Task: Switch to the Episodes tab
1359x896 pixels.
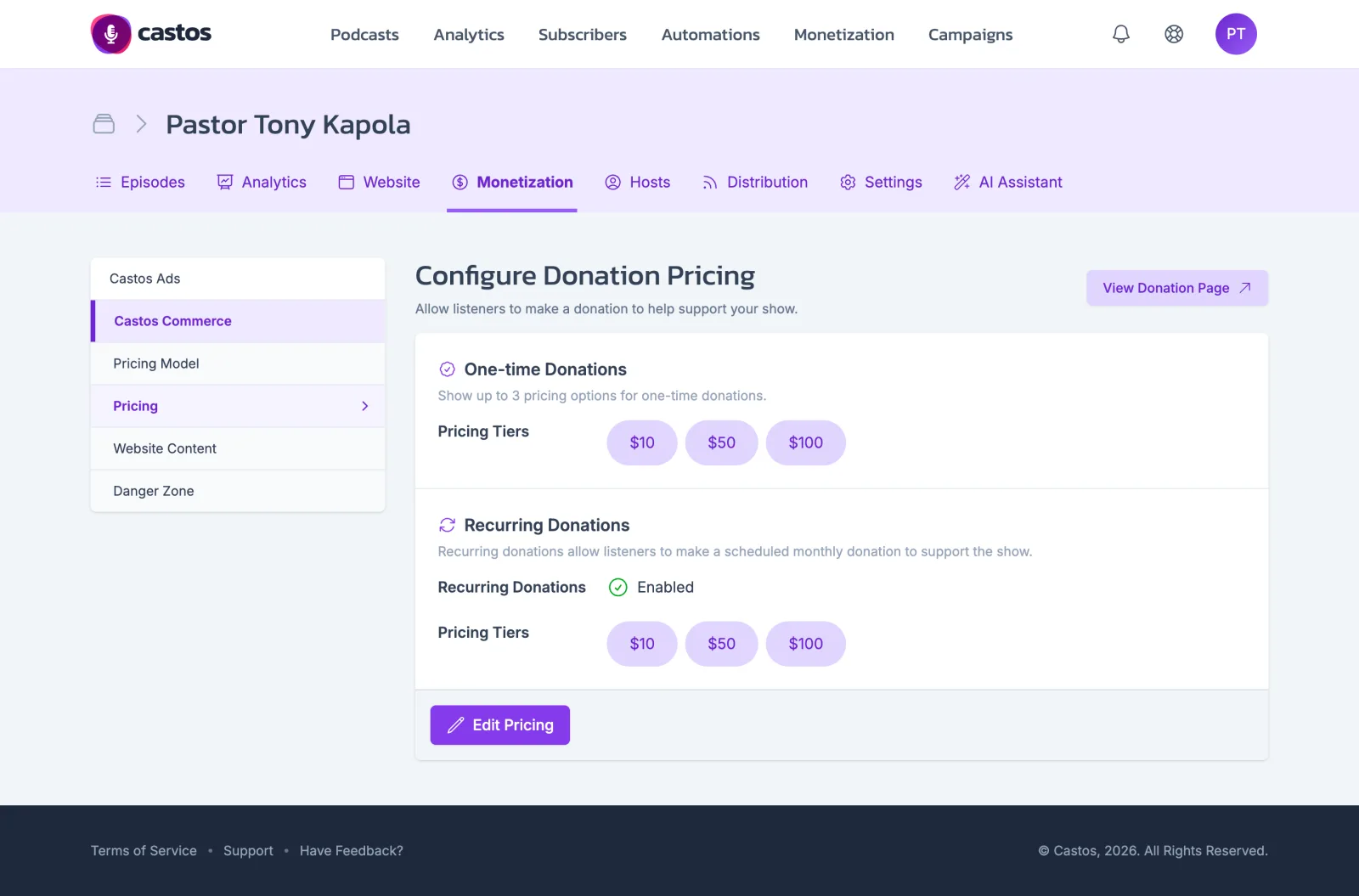Action: (x=140, y=183)
